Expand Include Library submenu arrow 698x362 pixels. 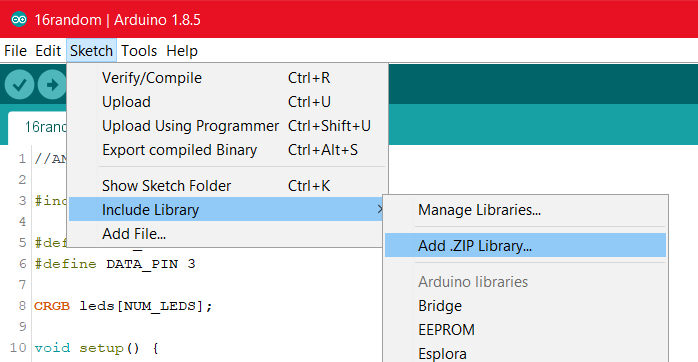pos(379,209)
